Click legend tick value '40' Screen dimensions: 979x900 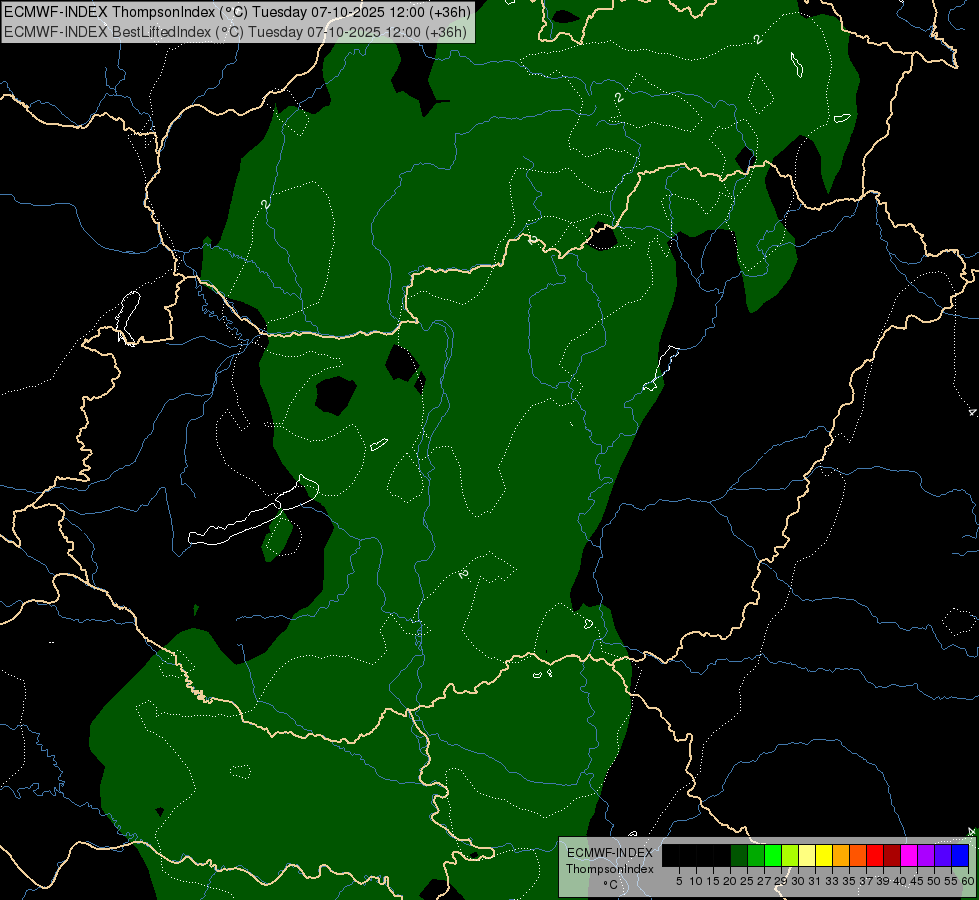(x=900, y=881)
